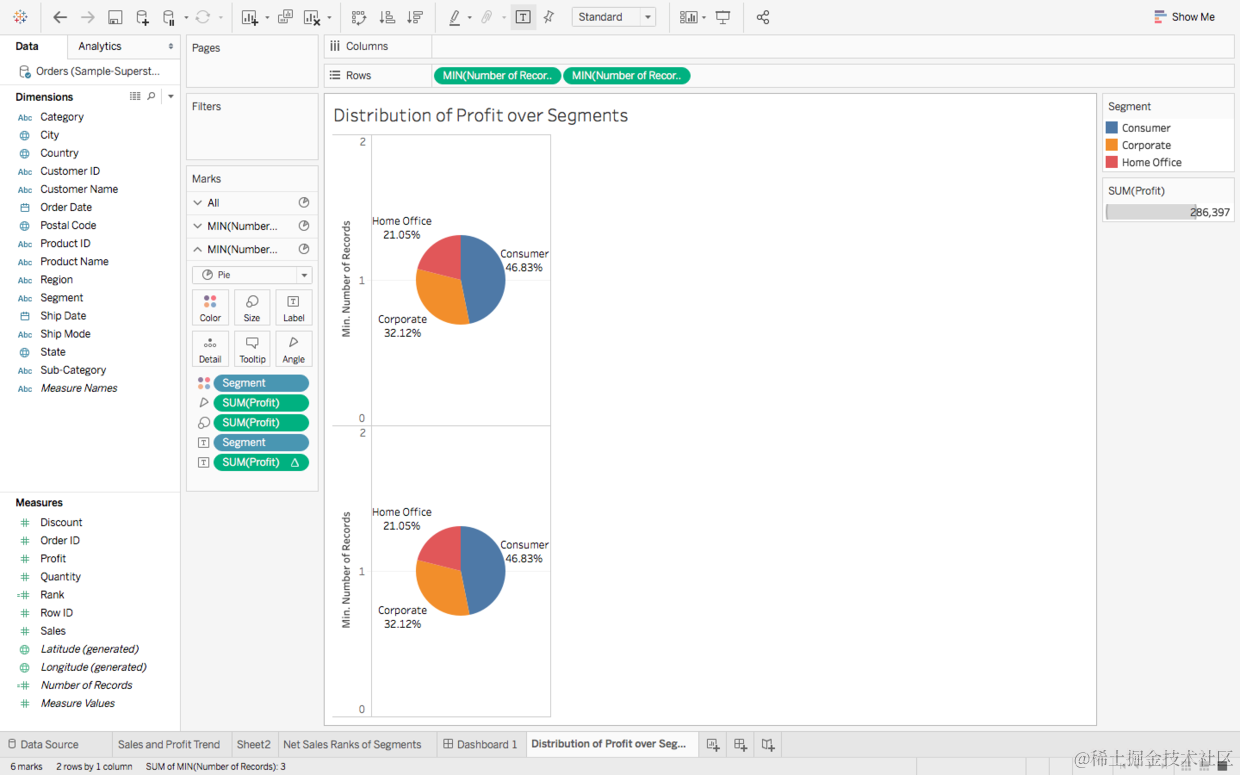The height and width of the screenshot is (775, 1240).
Task: Select the Category dimension
Action: click(x=62, y=117)
